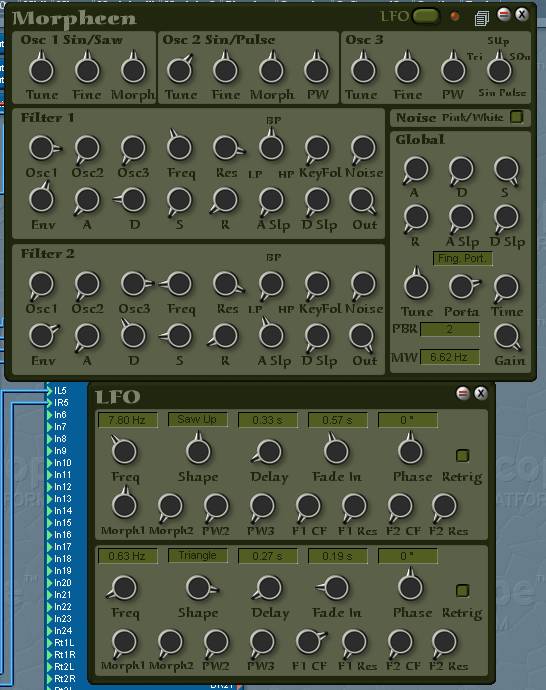Open the Saw Up shape display
The image size is (546, 690).
(197, 419)
